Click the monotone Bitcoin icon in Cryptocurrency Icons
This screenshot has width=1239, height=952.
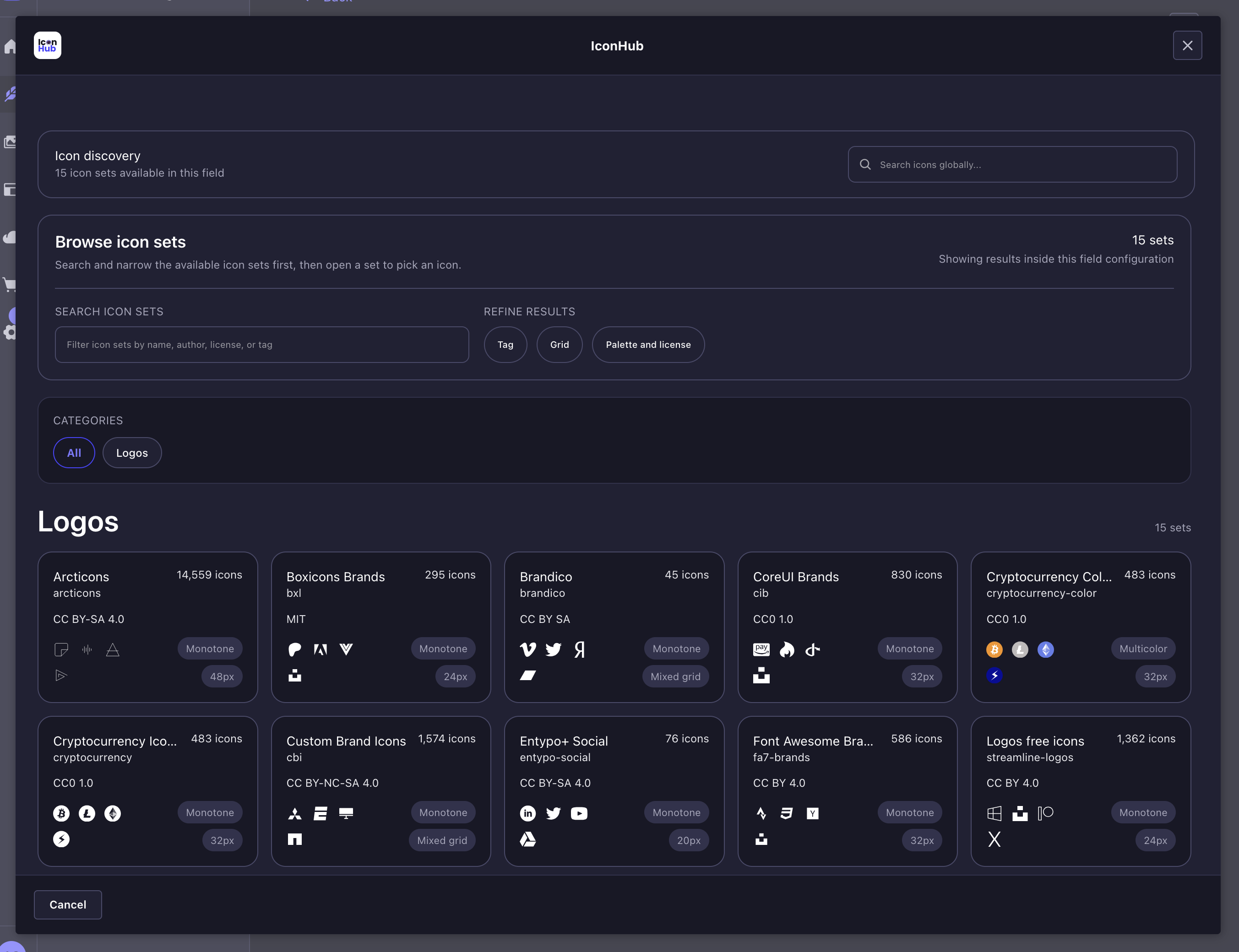[61, 814]
